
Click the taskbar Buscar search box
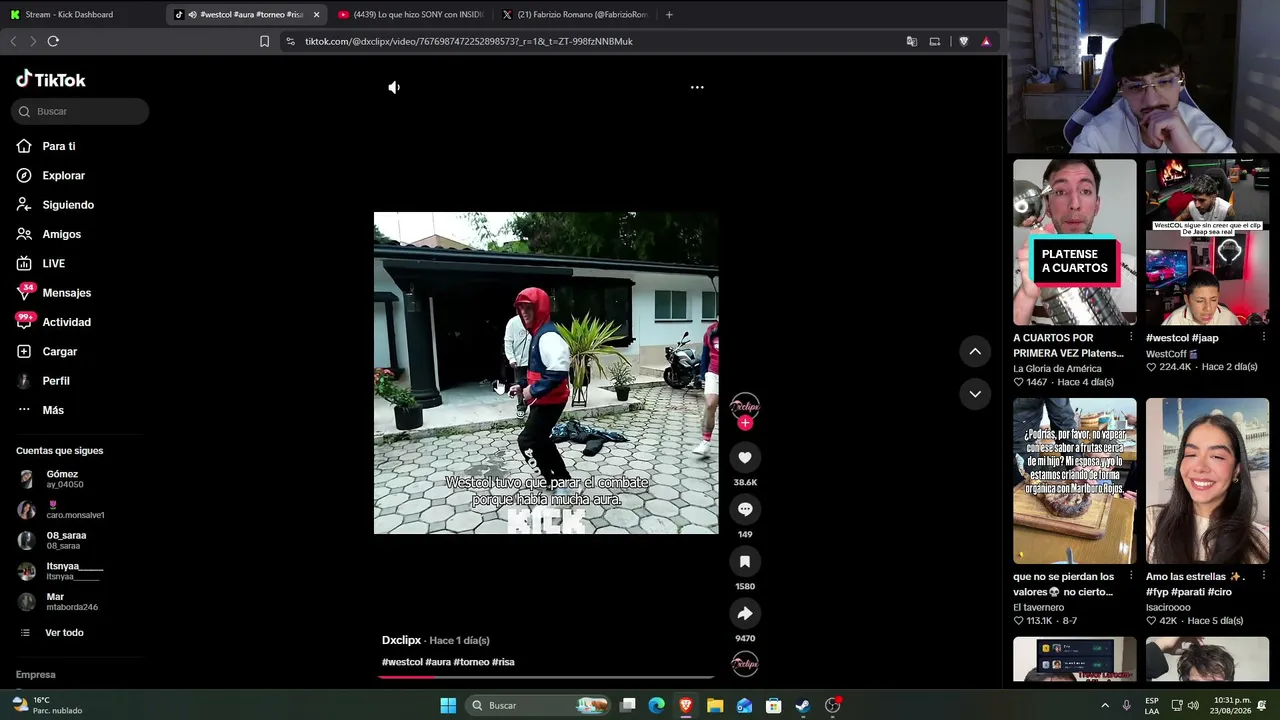click(539, 705)
